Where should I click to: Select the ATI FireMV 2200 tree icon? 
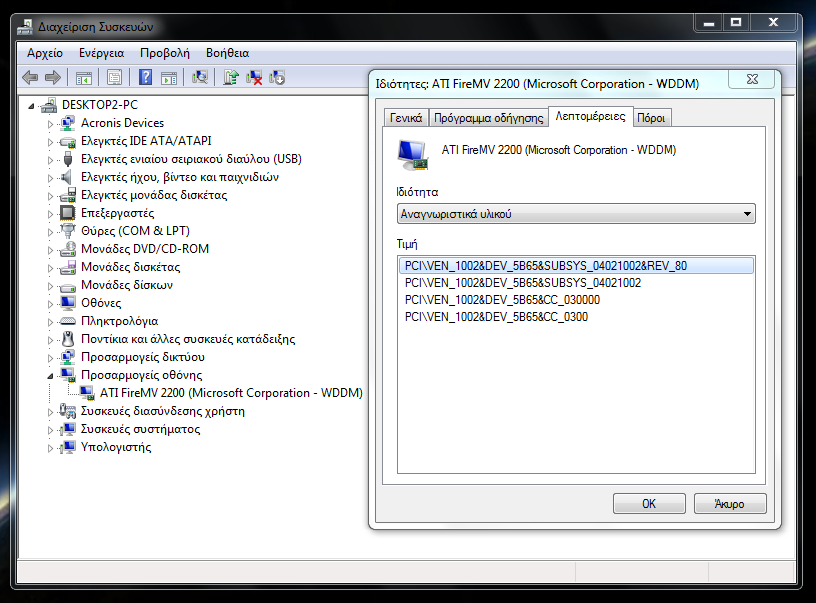[x=86, y=393]
